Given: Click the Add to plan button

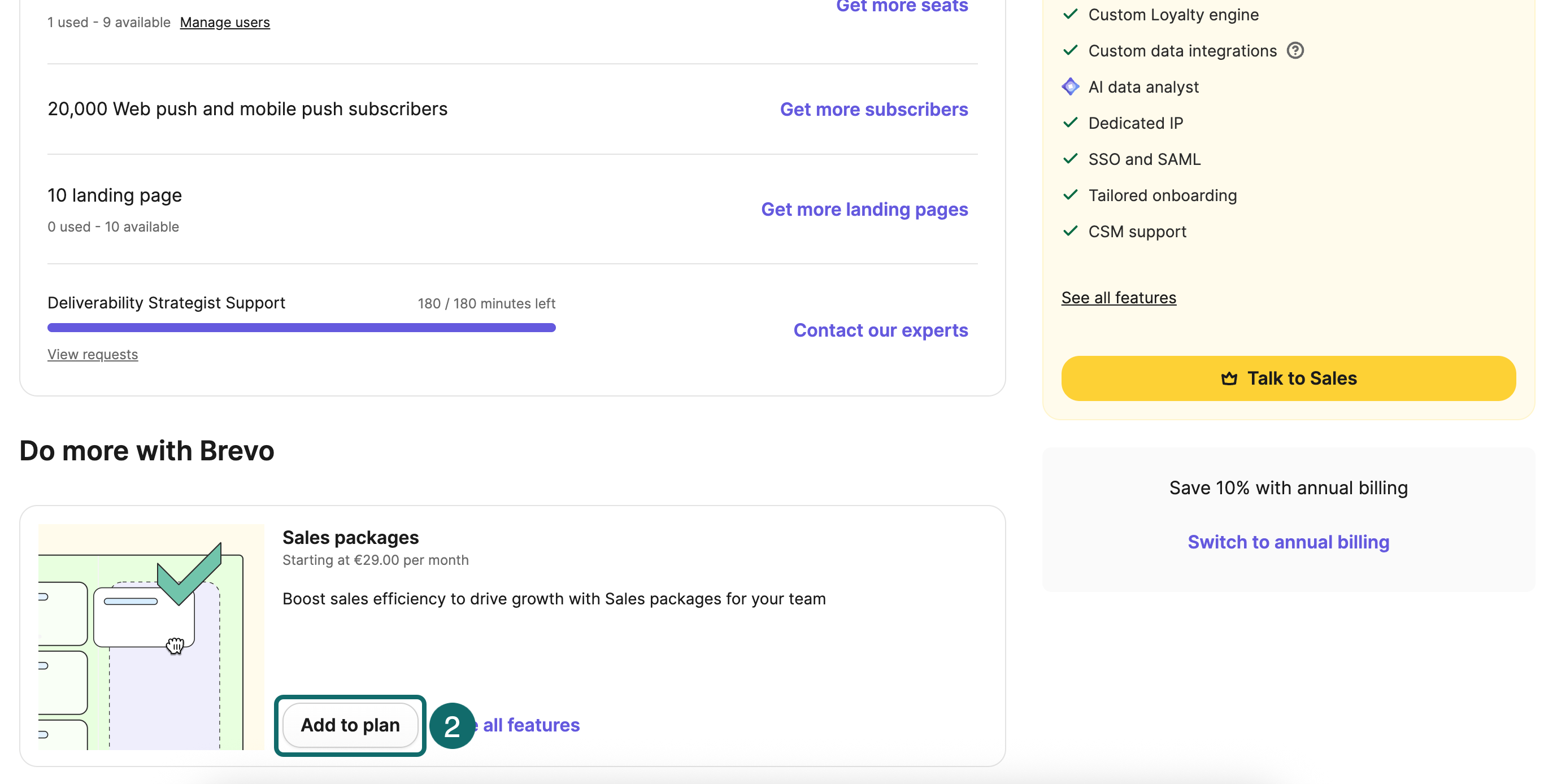Looking at the screenshot, I should pos(351,725).
